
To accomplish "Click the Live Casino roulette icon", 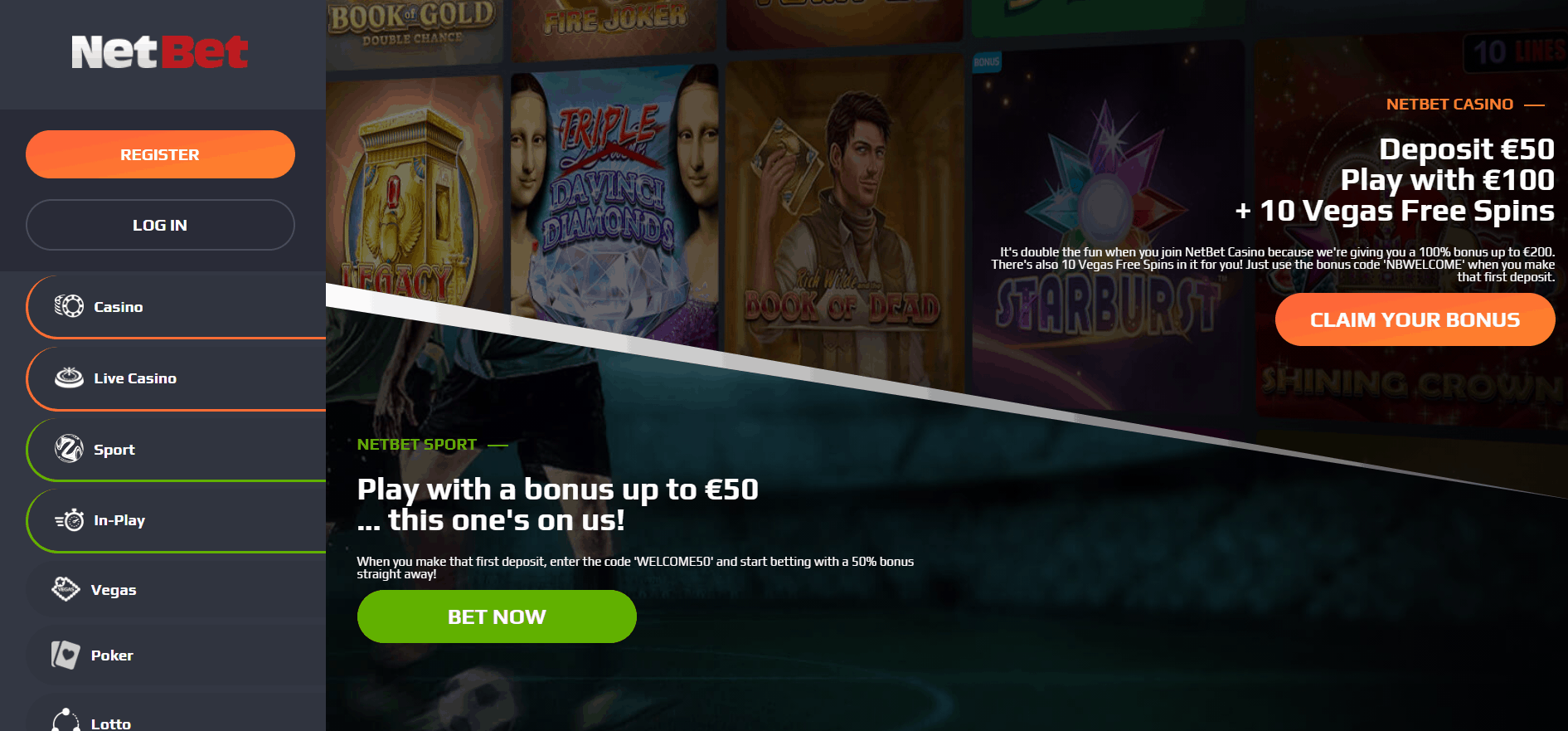I will pyautogui.click(x=69, y=378).
